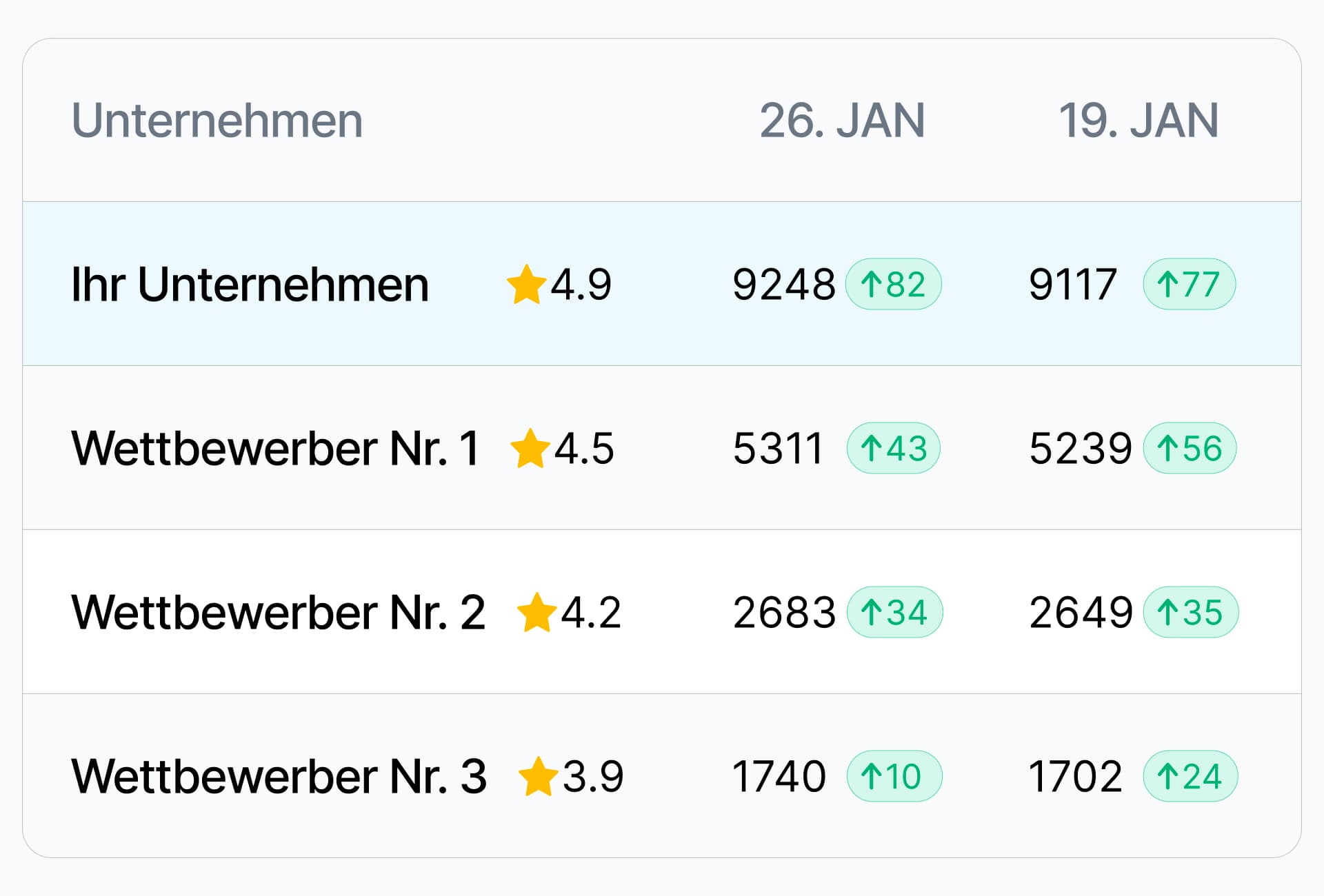This screenshot has width=1324, height=896.
Task: Select the Wettbewerber Nr. 2 name
Action: click(279, 612)
